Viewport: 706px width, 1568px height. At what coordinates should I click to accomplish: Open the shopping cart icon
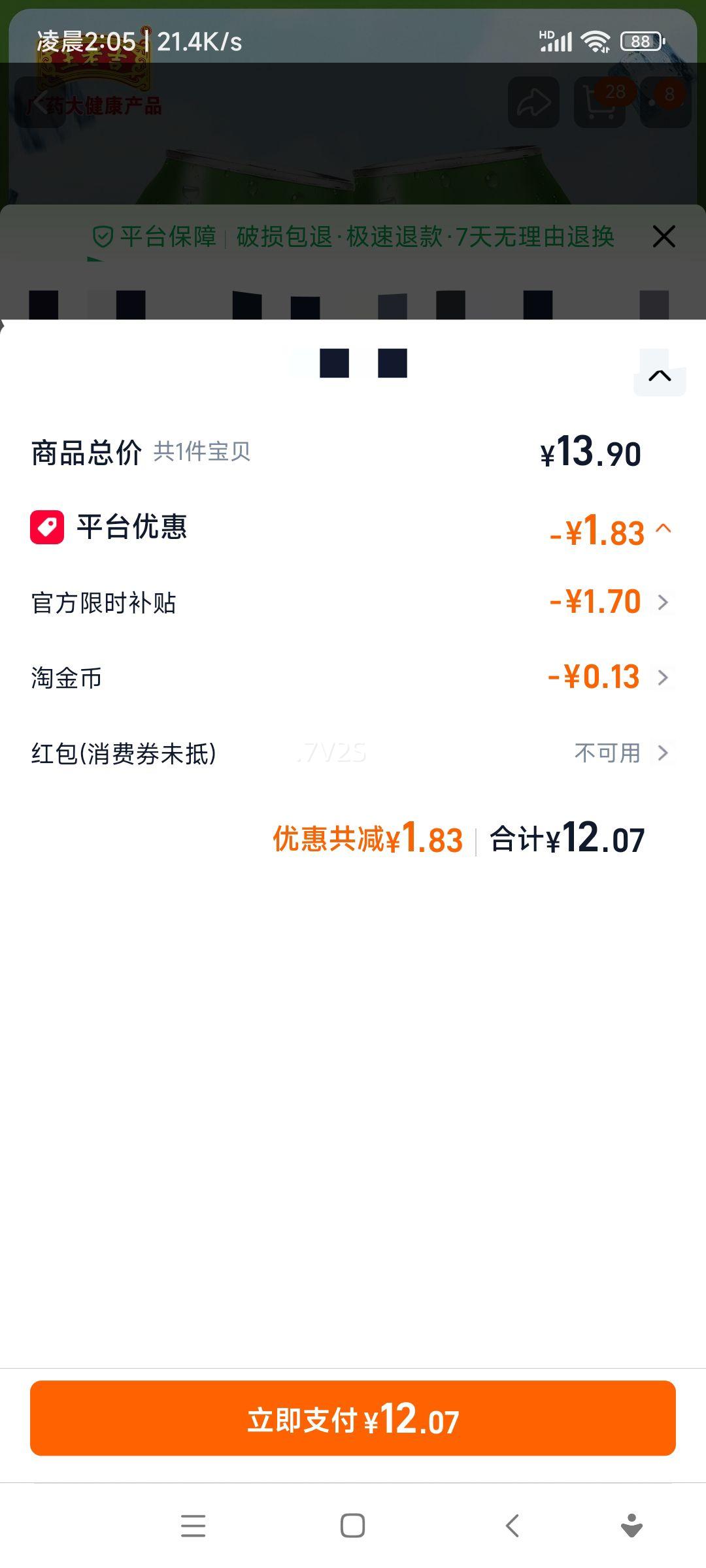599,103
